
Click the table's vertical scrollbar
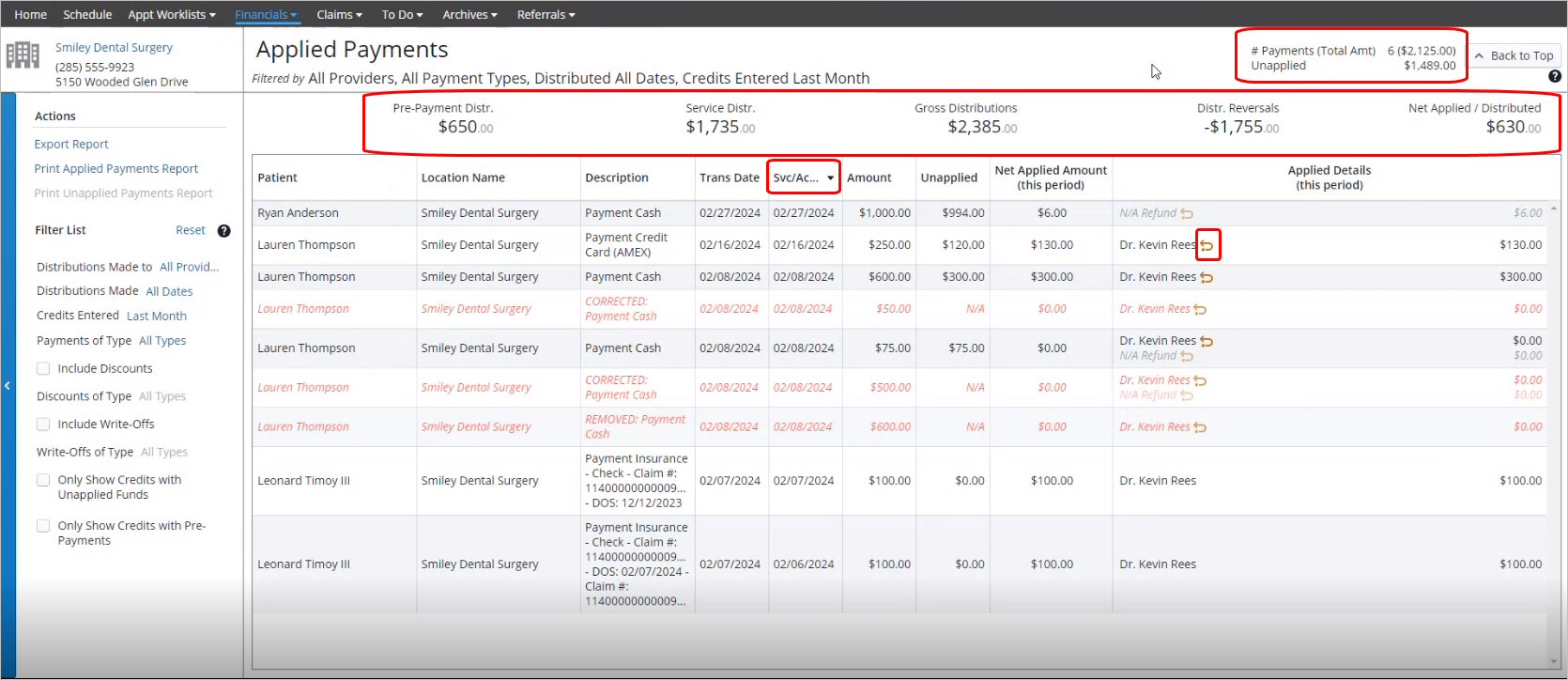pyautogui.click(x=1554, y=423)
